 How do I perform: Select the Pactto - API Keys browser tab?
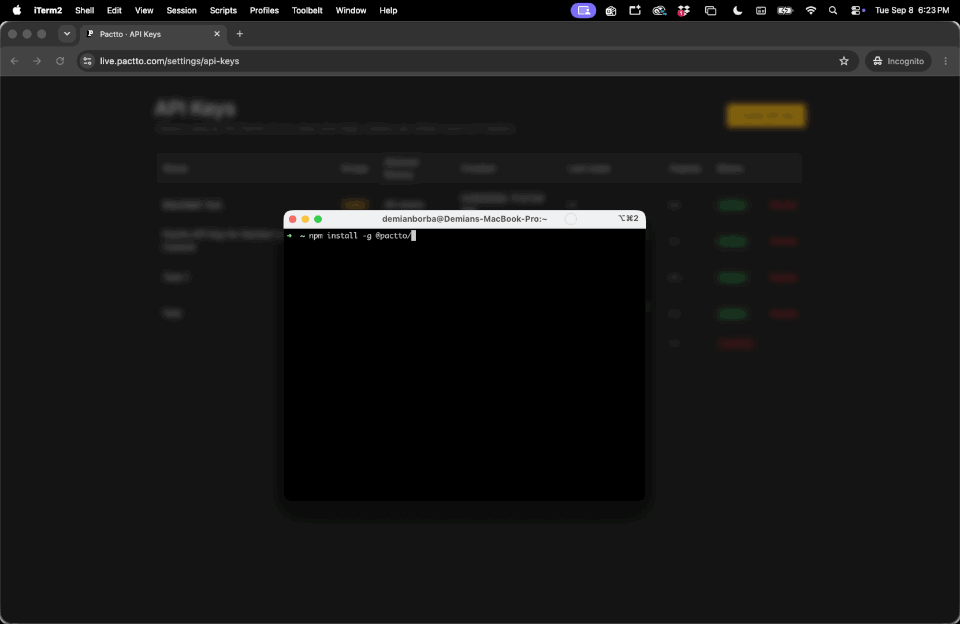(x=153, y=34)
